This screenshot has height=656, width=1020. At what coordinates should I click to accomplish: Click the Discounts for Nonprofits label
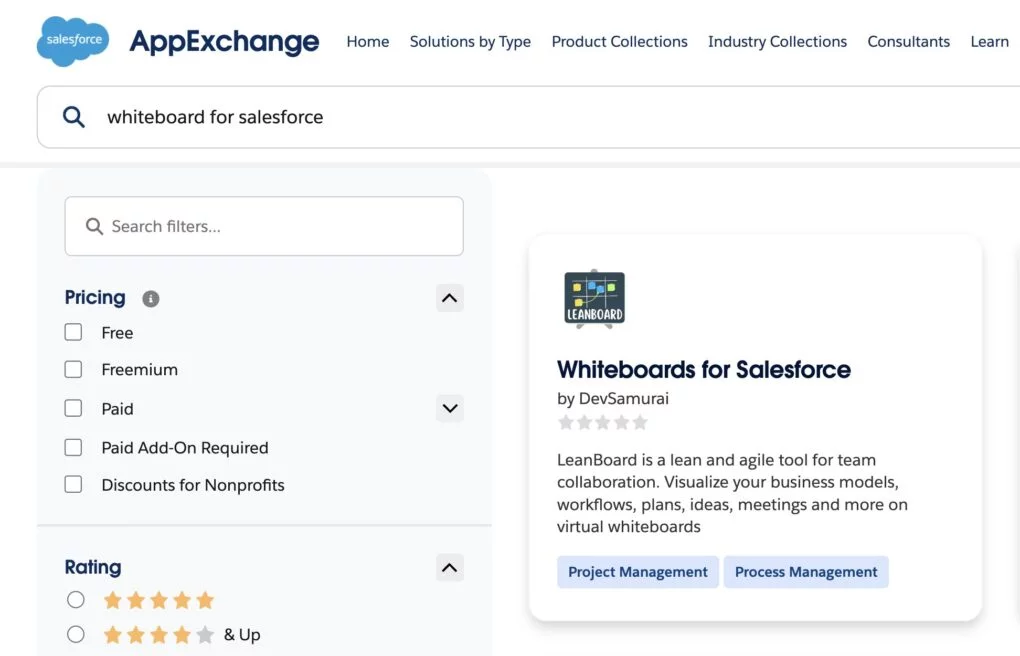click(193, 485)
